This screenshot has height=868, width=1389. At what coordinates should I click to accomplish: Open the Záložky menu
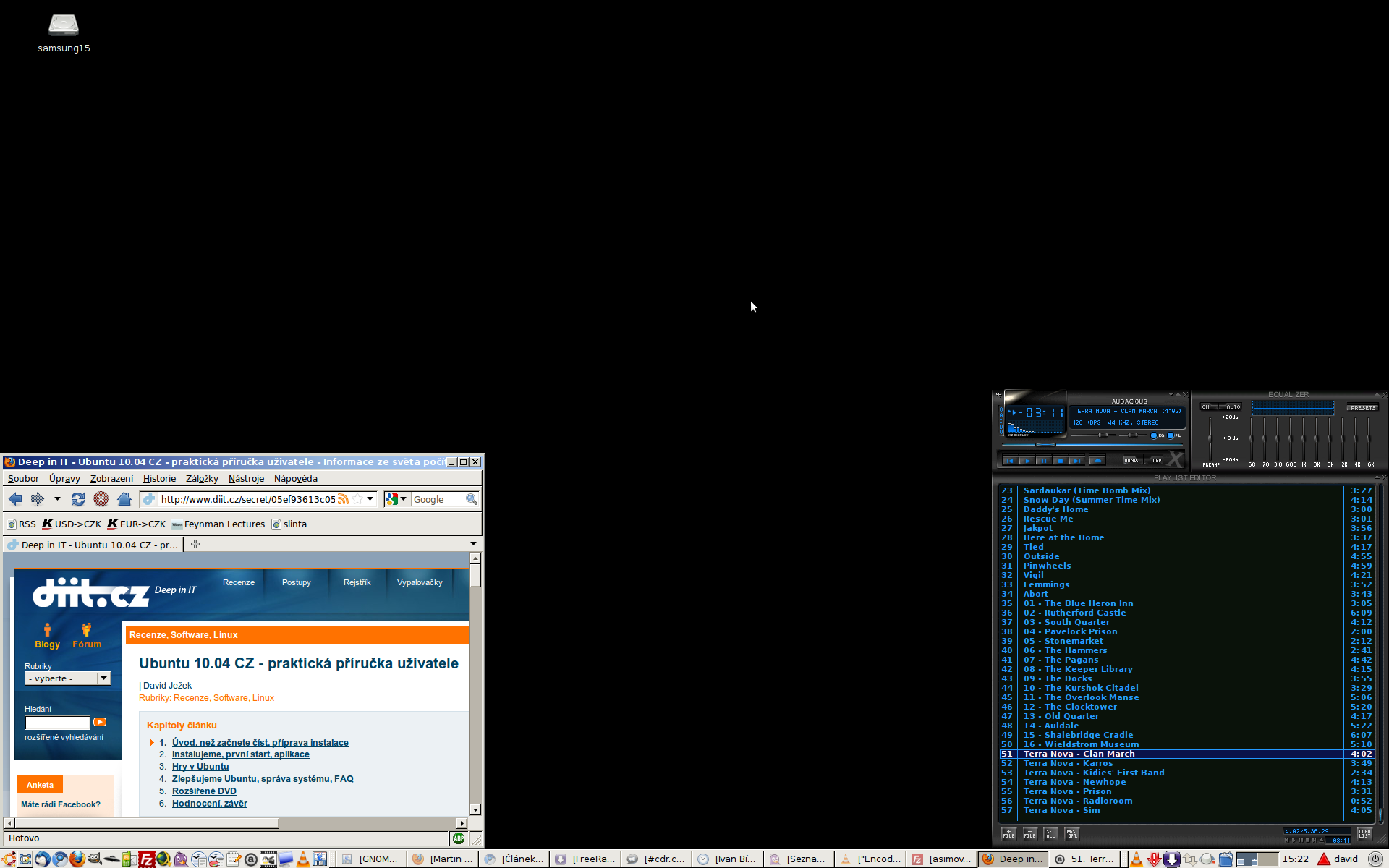pyautogui.click(x=202, y=479)
